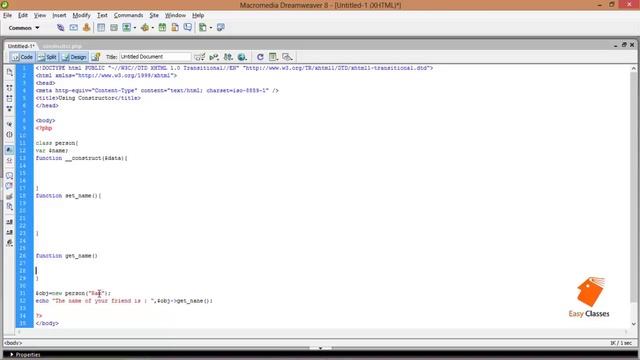Image resolution: width=640 pixels, height=360 pixels.
Task: Click Balance Braces in the coding toolbar
Action: (x=9, y=135)
